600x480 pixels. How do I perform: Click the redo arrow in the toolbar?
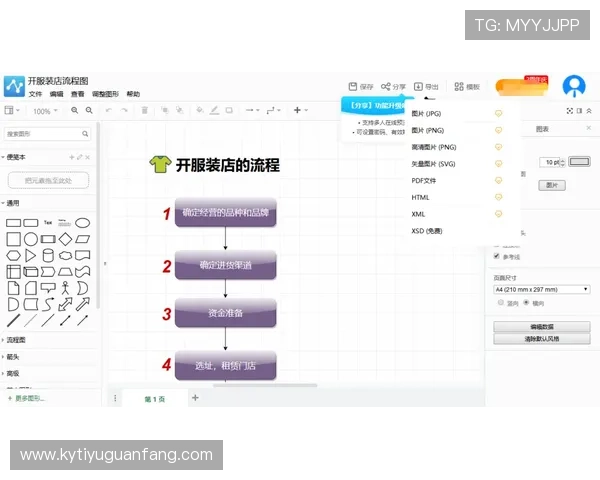124,111
